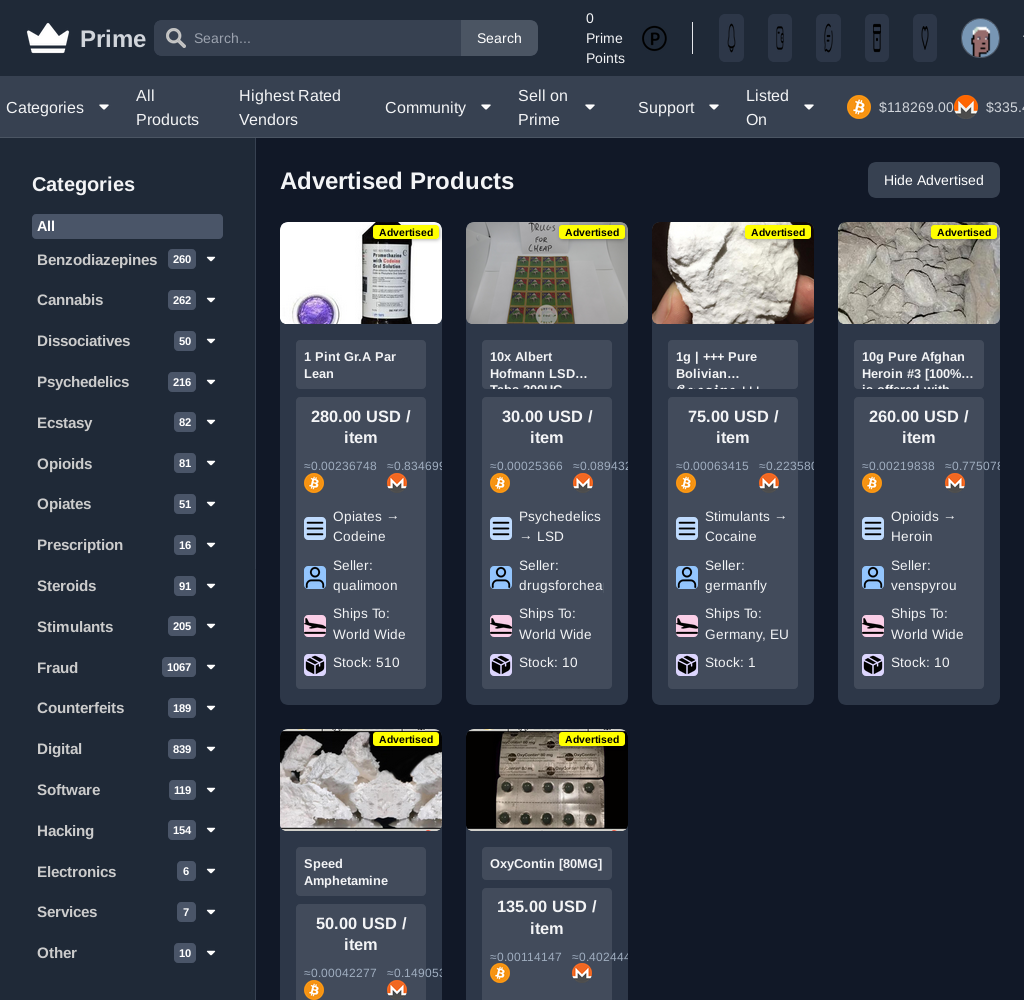Open thumbnail of the 10g Pure Afghan listing
1024x1000 pixels.
coord(918,273)
